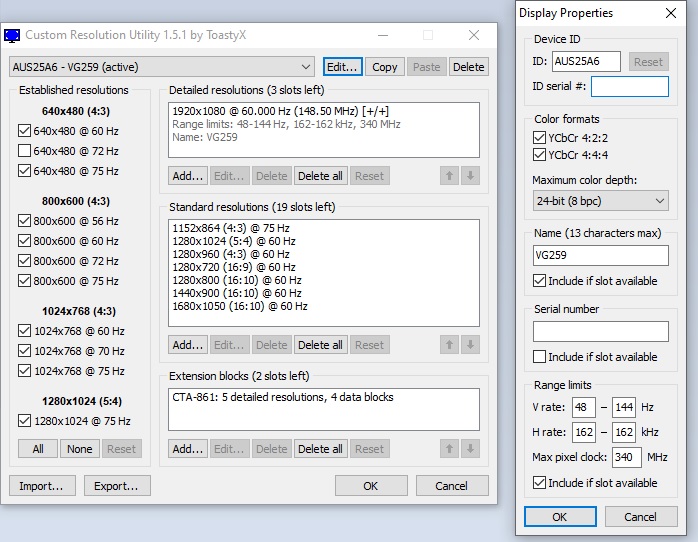Open Maximum color depth dropdown
698x542 pixels.
click(x=600, y=201)
